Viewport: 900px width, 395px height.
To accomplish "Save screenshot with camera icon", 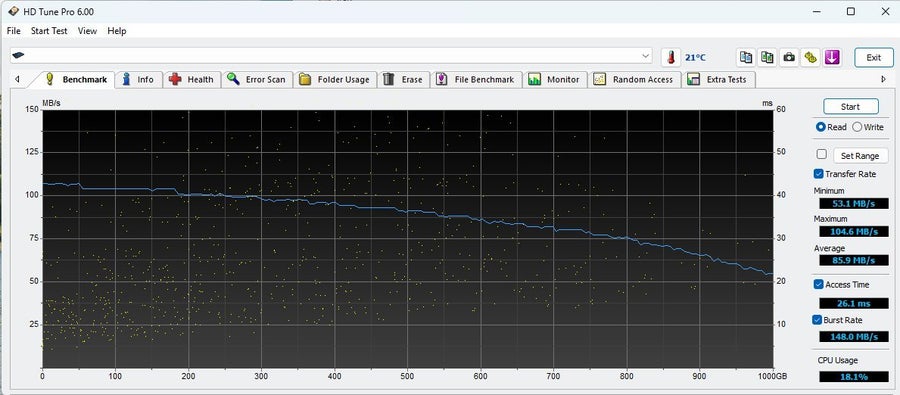I will (789, 57).
